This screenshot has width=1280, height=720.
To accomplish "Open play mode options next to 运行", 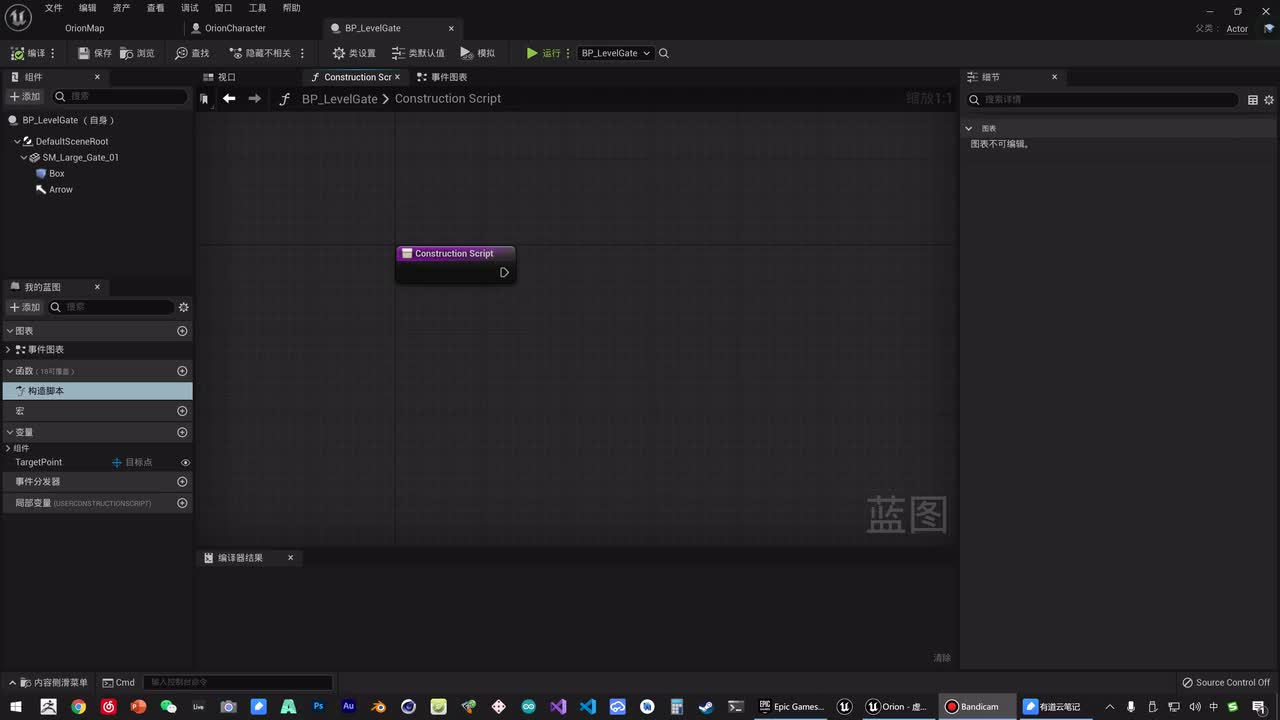I will (568, 53).
